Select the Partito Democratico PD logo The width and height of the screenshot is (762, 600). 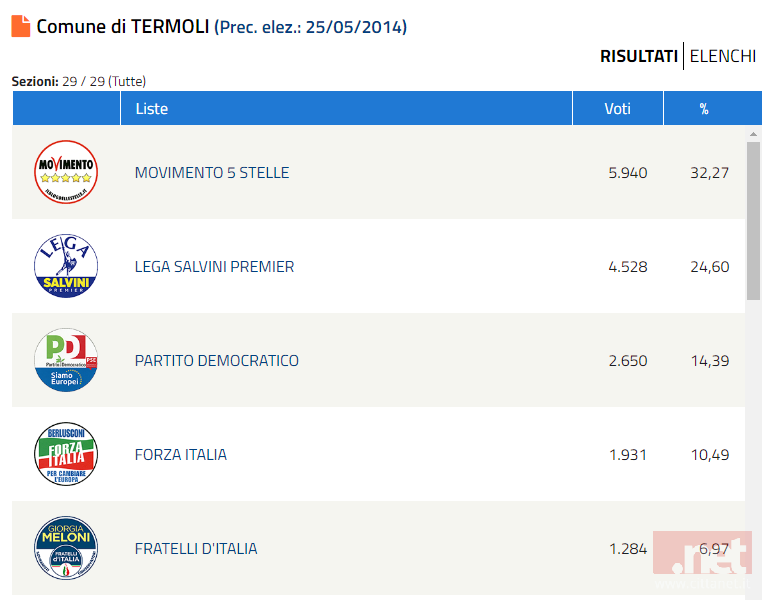(66, 360)
